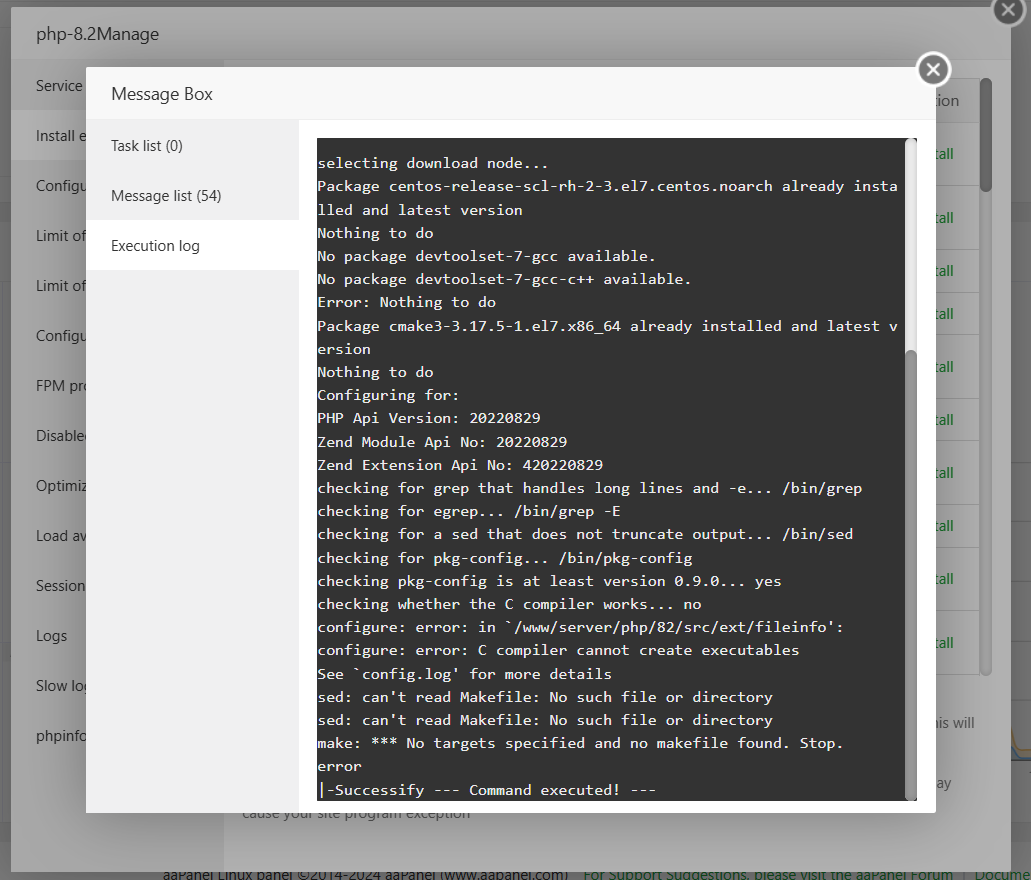Screen dimensions: 1031x880
Task: Open Slow log in php-8.2Manage sidebar
Action: tap(60, 685)
